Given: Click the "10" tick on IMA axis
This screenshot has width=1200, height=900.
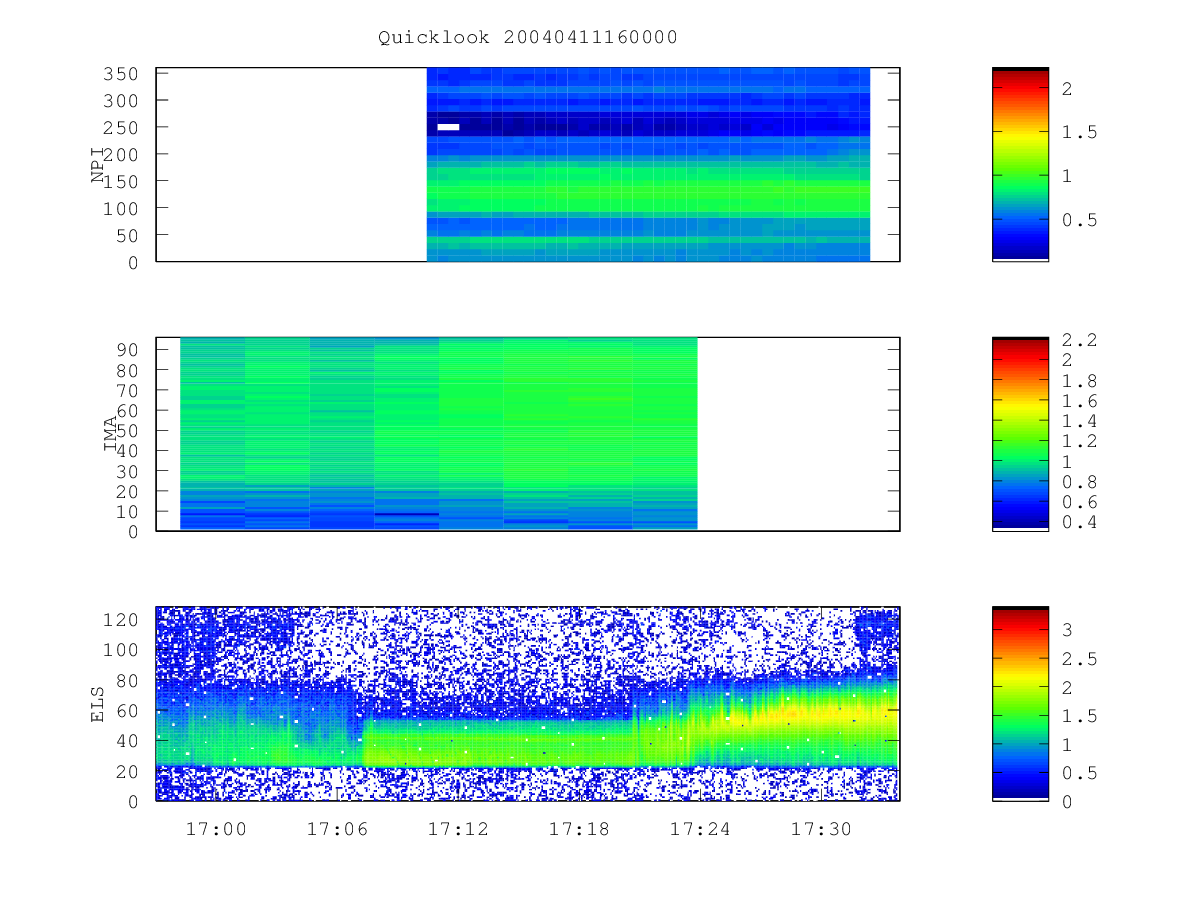Looking at the screenshot, I should pyautogui.click(x=129, y=512).
